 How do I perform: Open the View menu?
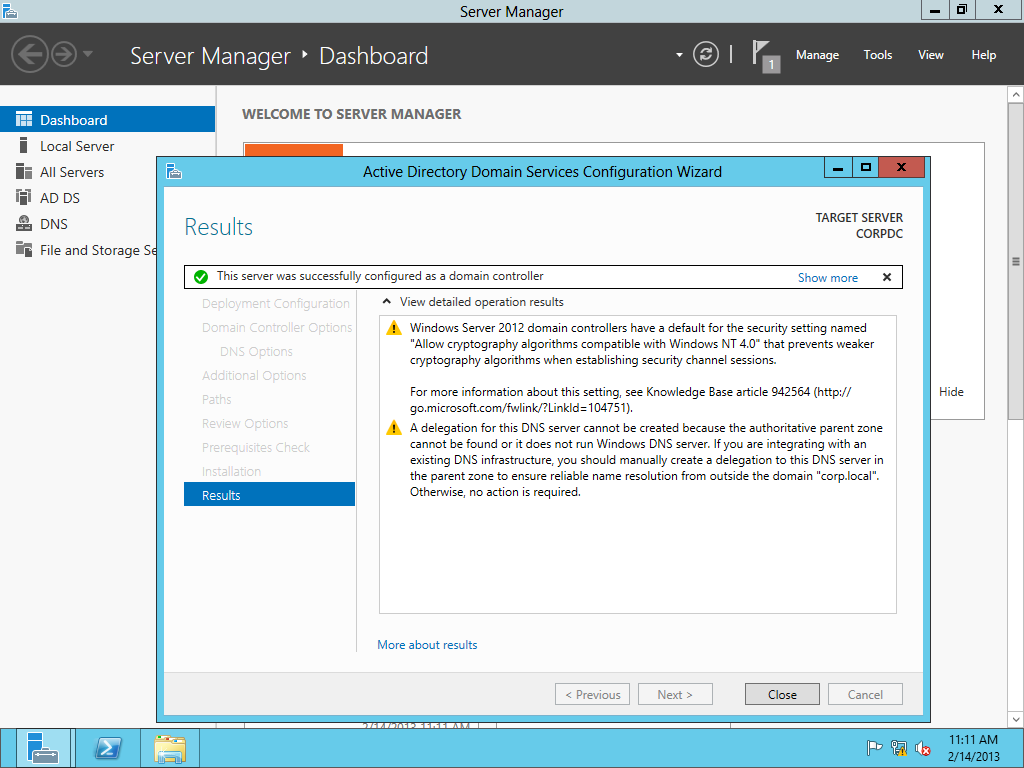pos(930,55)
